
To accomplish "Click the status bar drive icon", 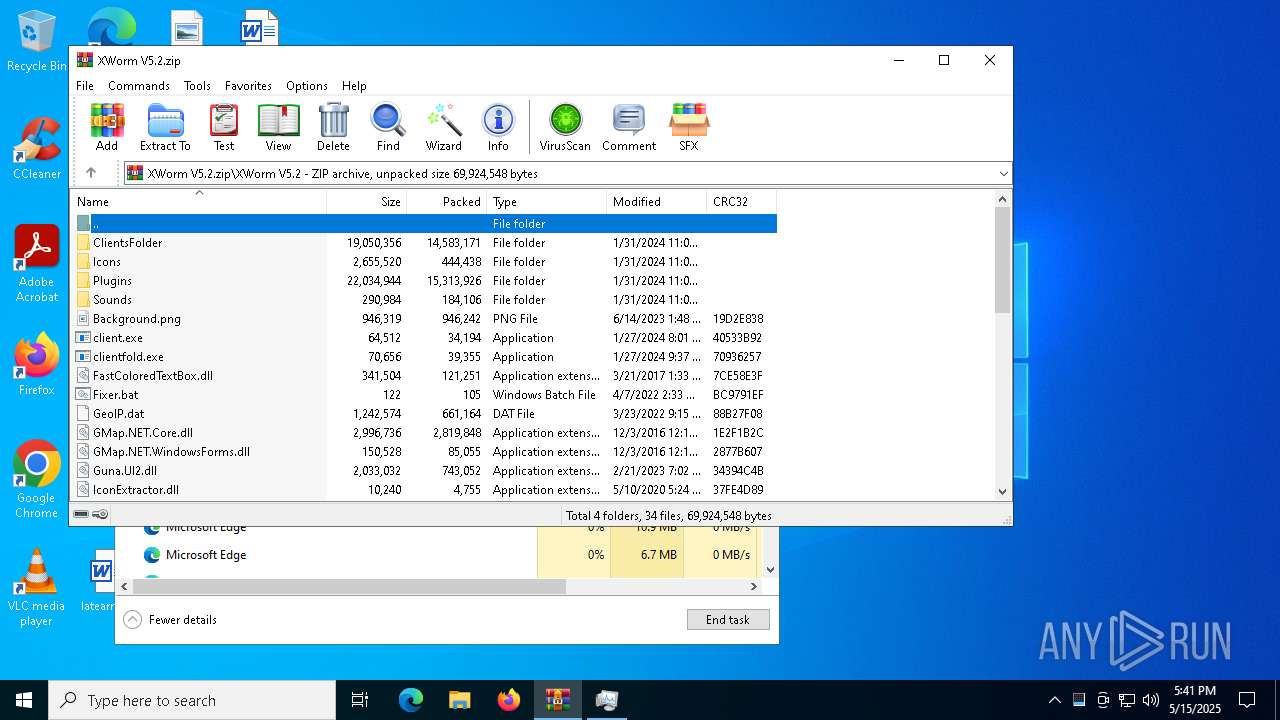I will [x=82, y=514].
